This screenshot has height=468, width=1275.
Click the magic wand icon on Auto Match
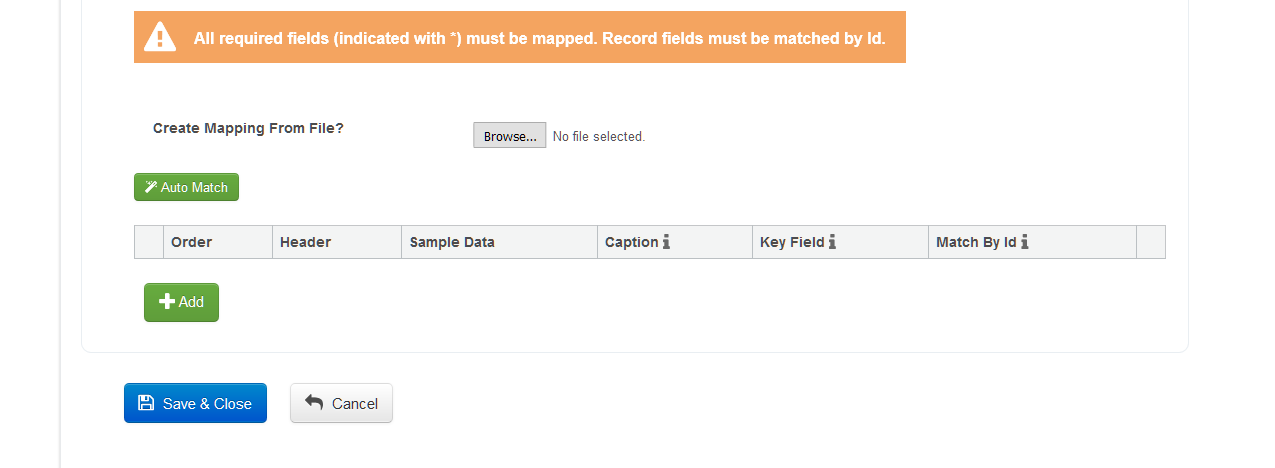click(151, 187)
